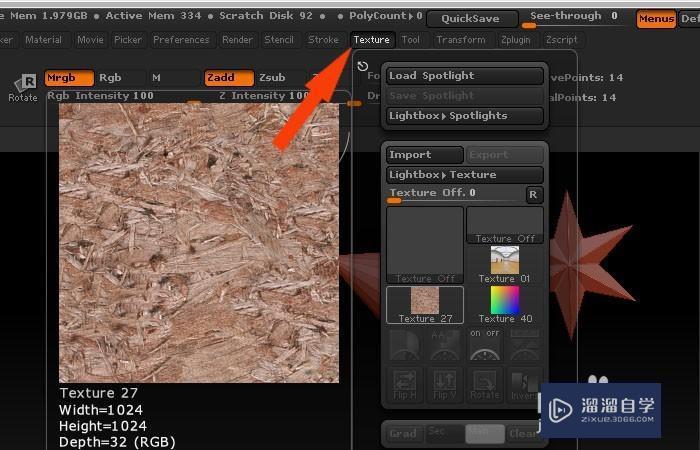Screen dimensions: 700x450
Task: Toggle the Main color button
Action: pos(484,433)
